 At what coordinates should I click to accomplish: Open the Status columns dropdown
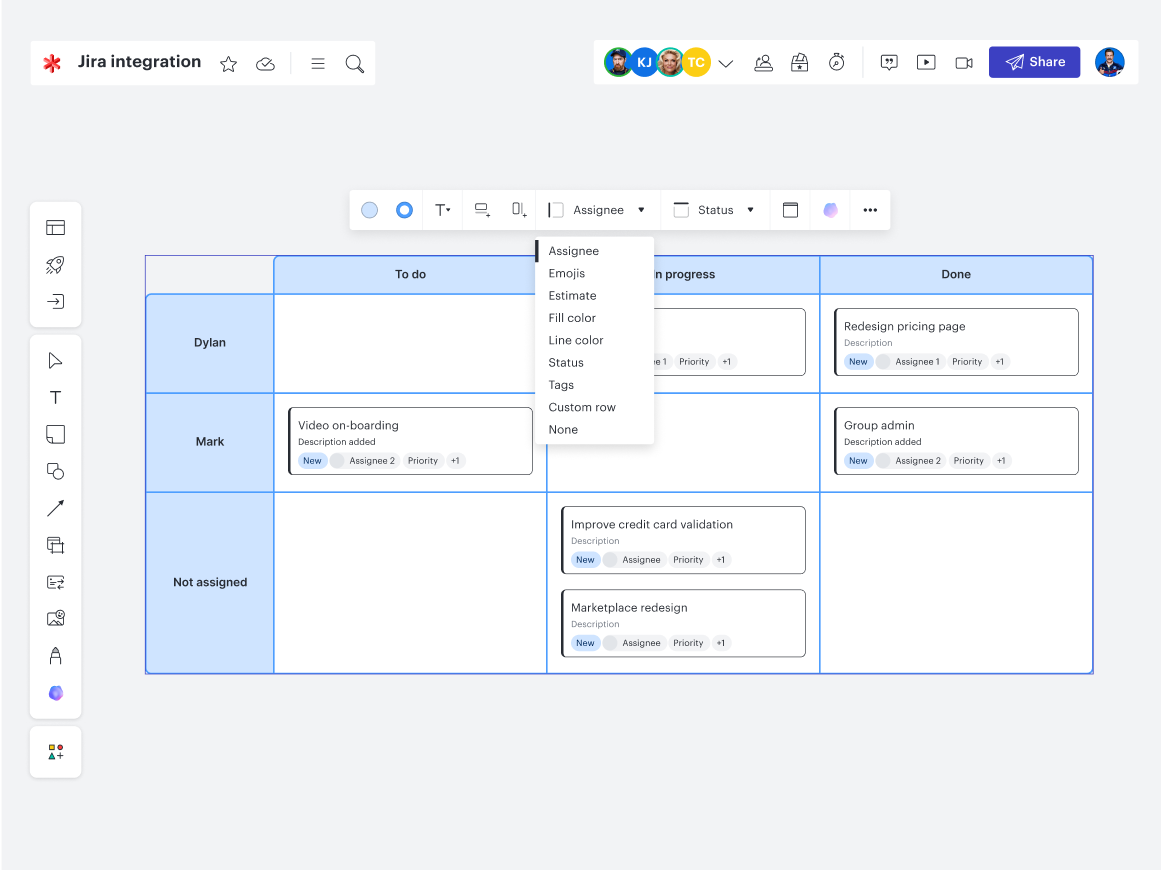715,210
